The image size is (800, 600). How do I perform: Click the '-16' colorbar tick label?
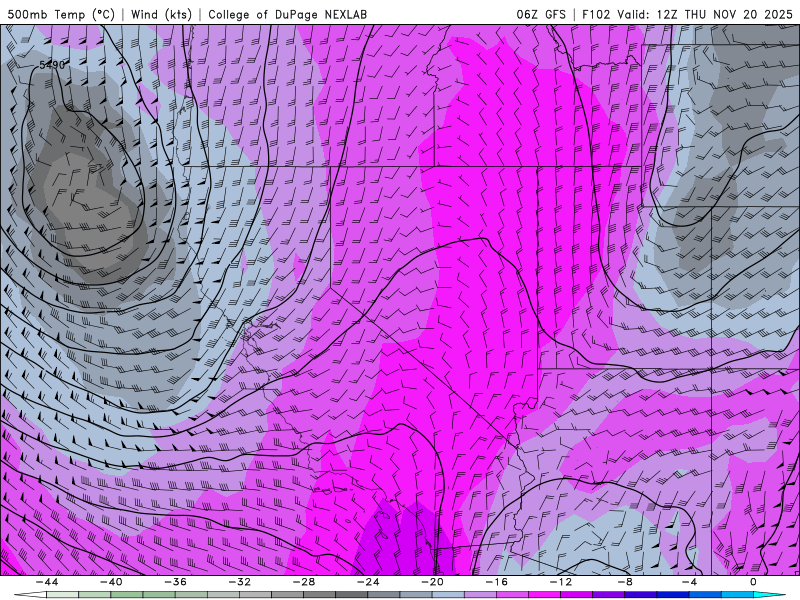click(496, 582)
